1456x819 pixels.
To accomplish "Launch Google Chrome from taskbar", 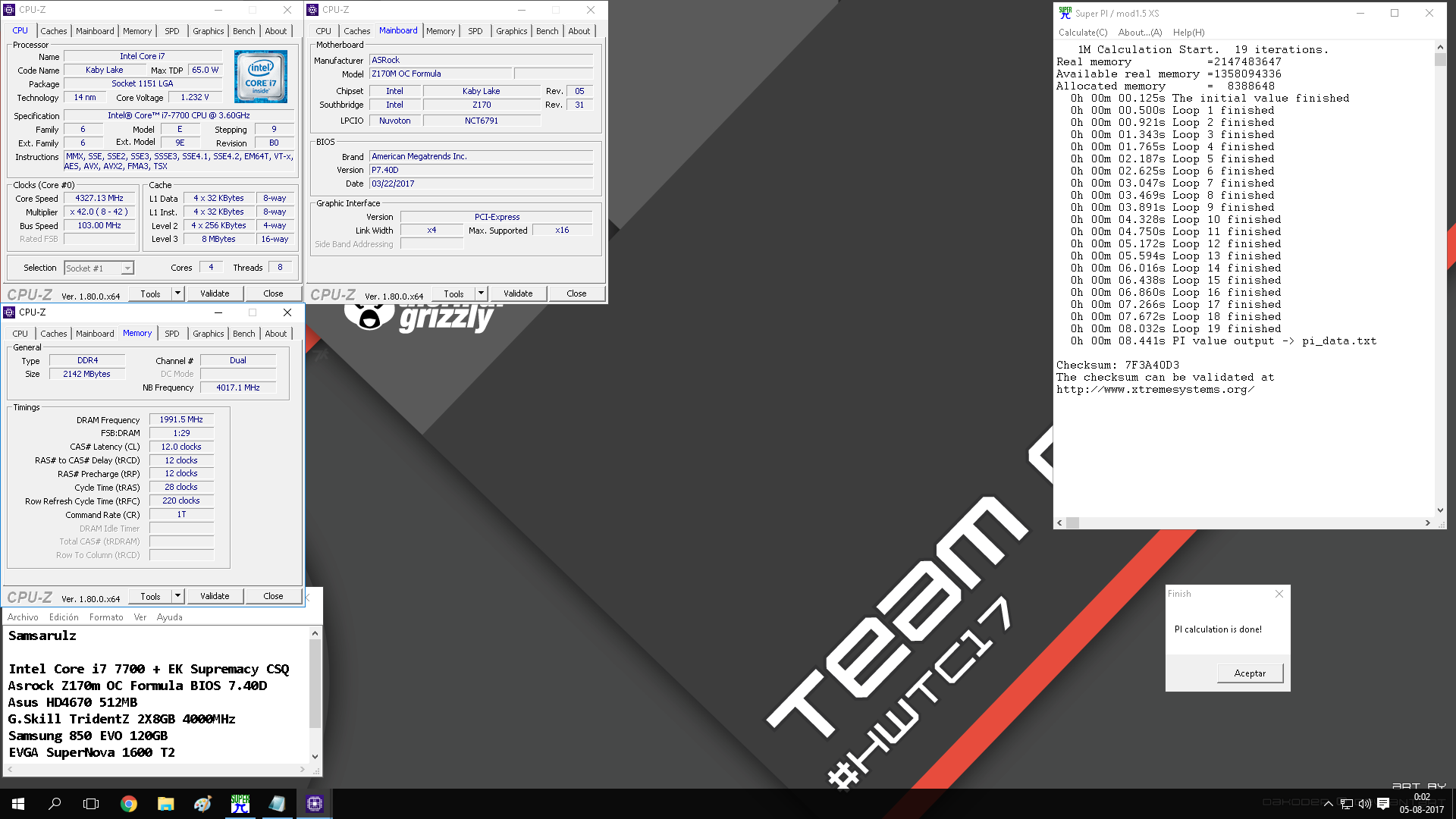I will (x=129, y=804).
